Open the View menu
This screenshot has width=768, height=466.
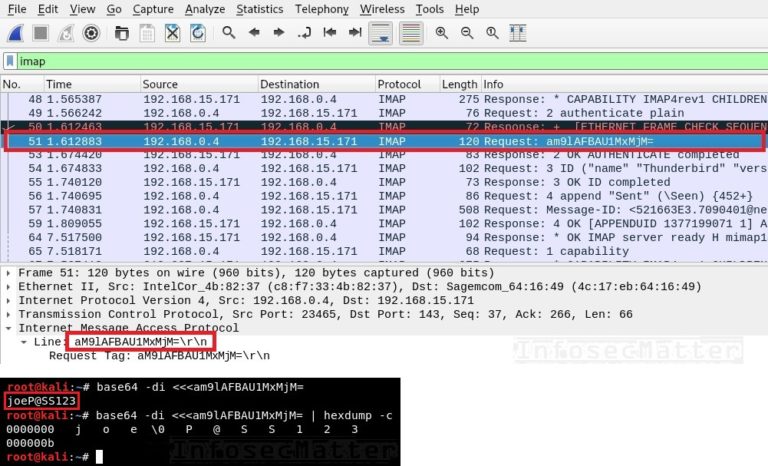pos(82,9)
